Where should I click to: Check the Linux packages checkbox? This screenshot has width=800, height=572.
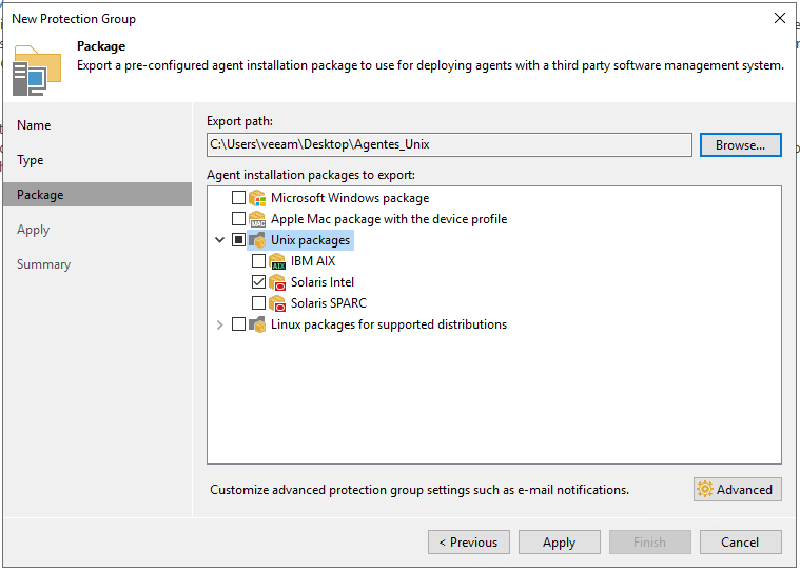239,324
